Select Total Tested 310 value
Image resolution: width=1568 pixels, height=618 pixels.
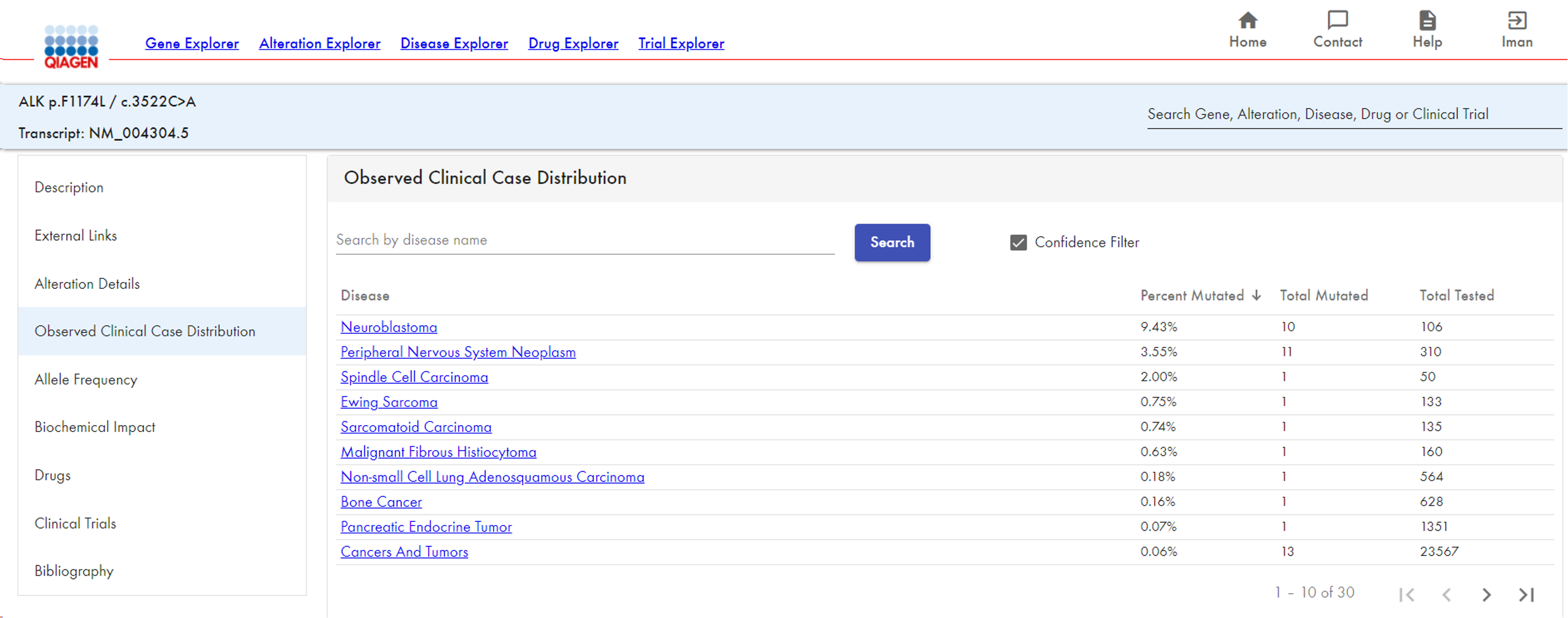1430,352
